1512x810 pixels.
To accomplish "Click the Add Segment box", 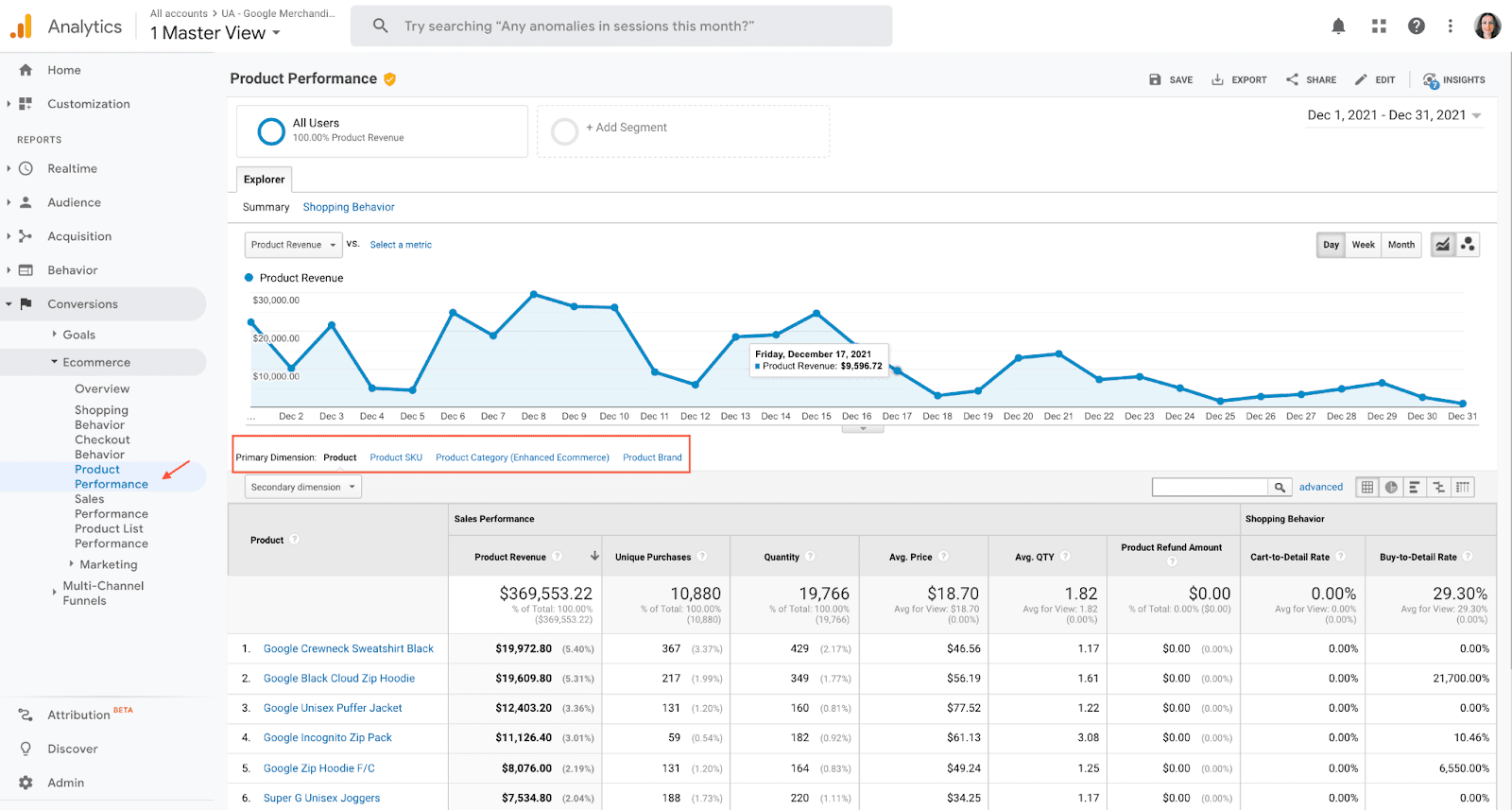I will click(x=683, y=131).
